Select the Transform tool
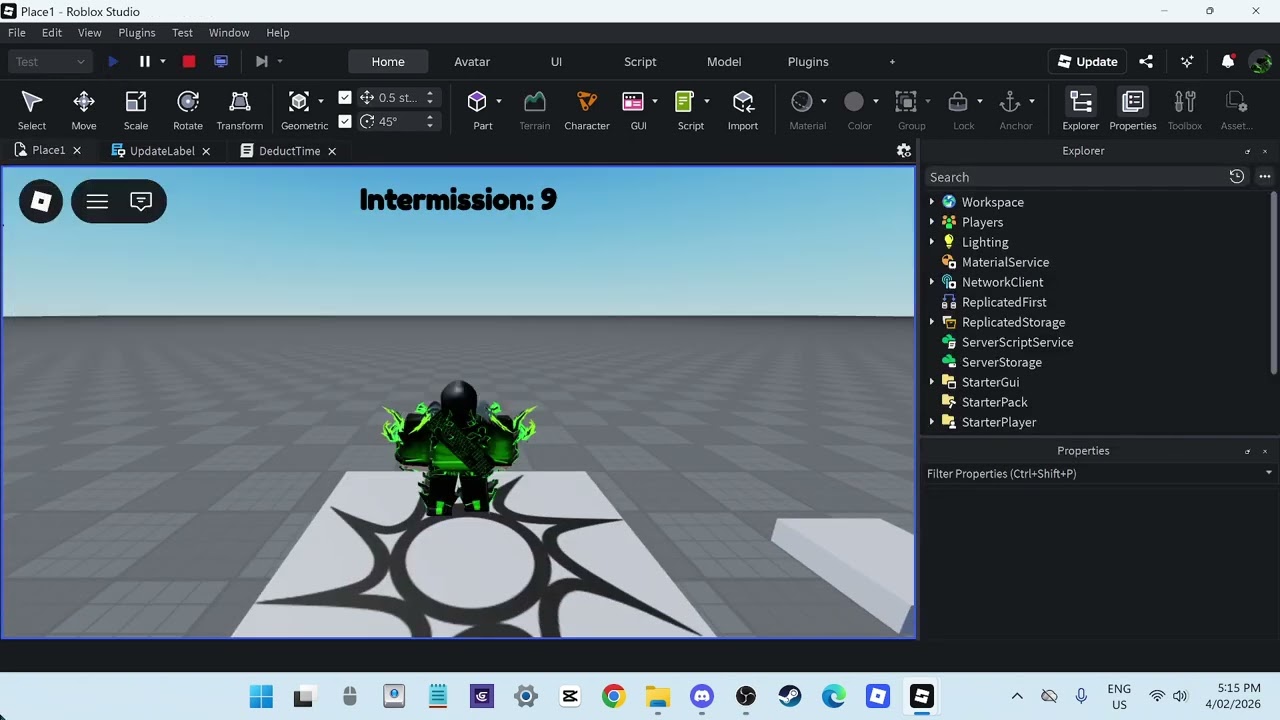The height and width of the screenshot is (720, 1280). [240, 110]
